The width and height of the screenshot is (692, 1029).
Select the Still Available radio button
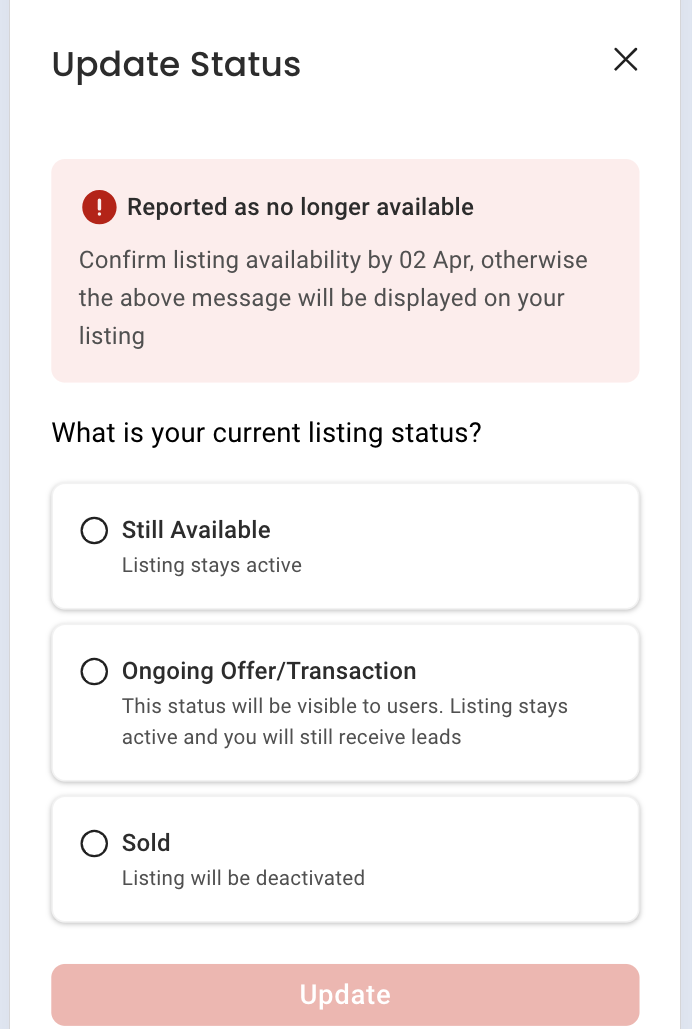pyautogui.click(x=94, y=530)
